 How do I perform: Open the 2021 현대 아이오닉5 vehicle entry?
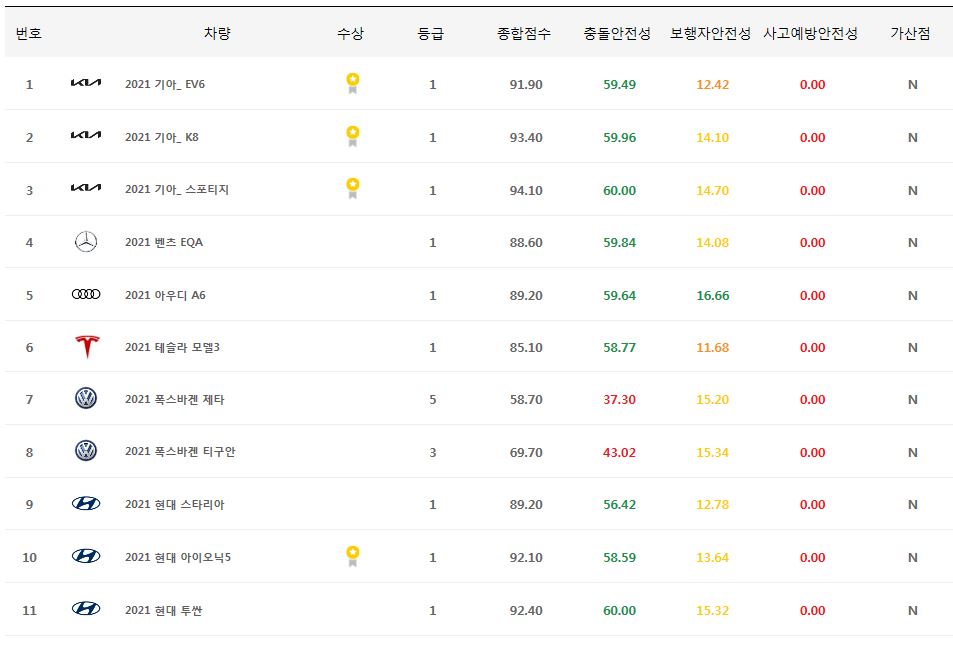(x=178, y=557)
